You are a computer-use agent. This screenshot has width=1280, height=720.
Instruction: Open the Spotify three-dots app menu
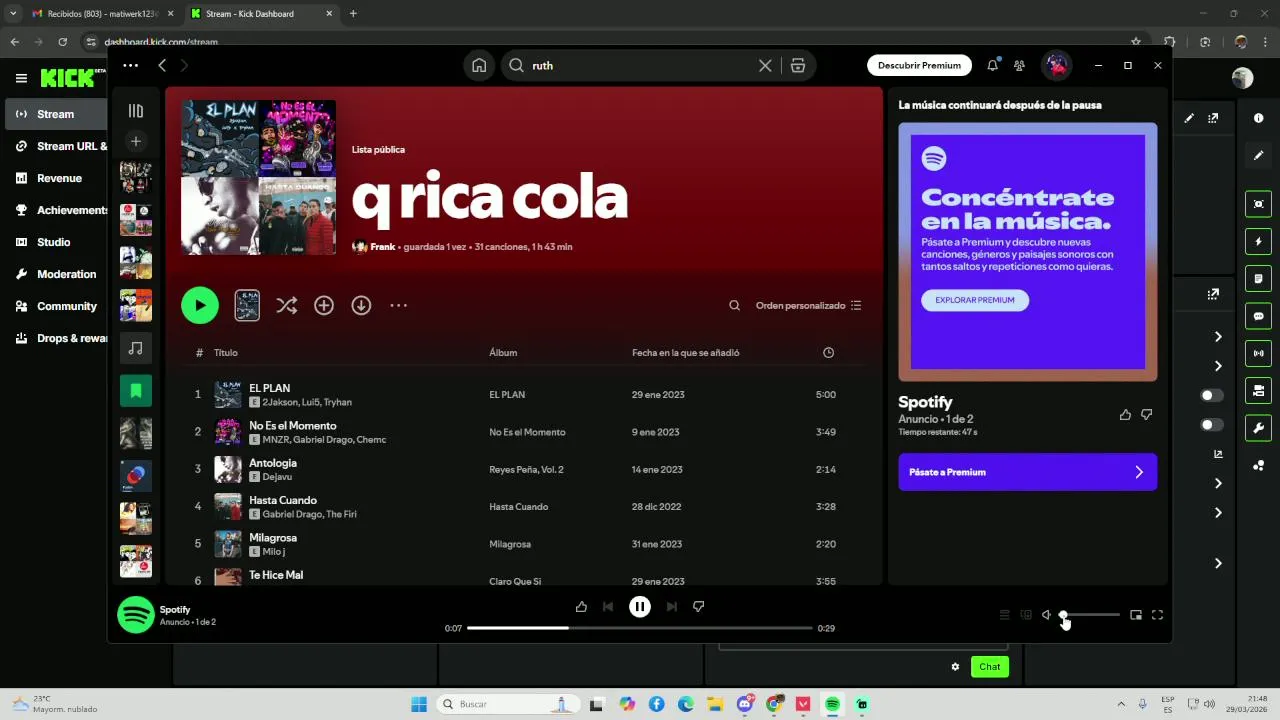pos(131,65)
